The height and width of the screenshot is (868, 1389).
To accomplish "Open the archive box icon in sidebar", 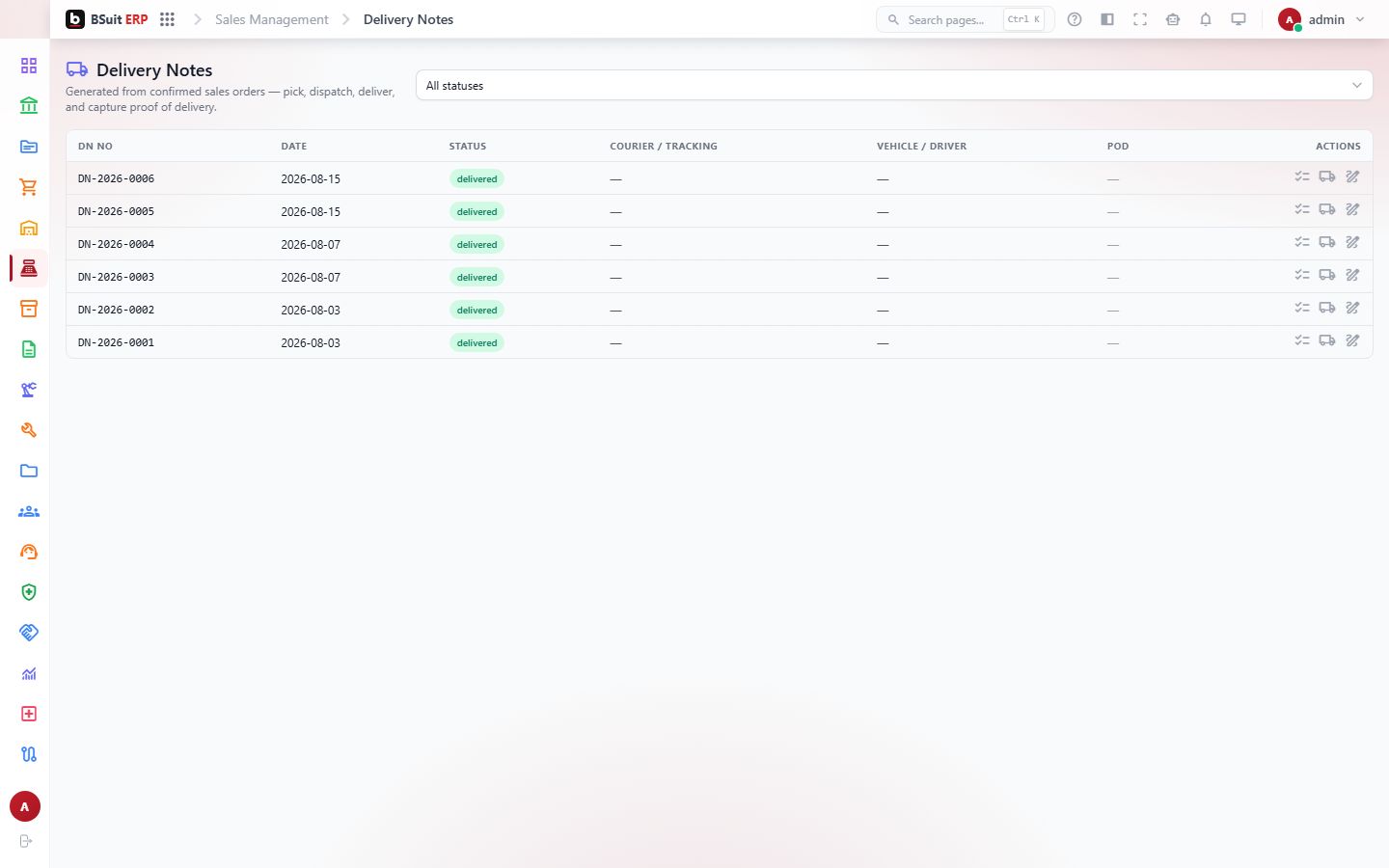I will tap(29, 309).
